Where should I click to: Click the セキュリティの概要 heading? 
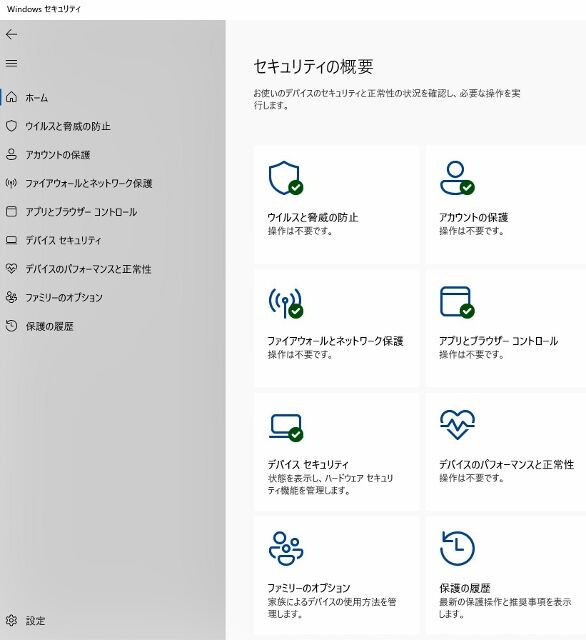(x=313, y=66)
